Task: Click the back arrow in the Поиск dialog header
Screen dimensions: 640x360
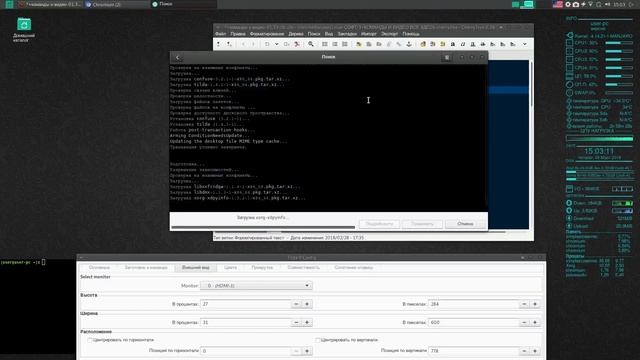Action: pos(178,57)
